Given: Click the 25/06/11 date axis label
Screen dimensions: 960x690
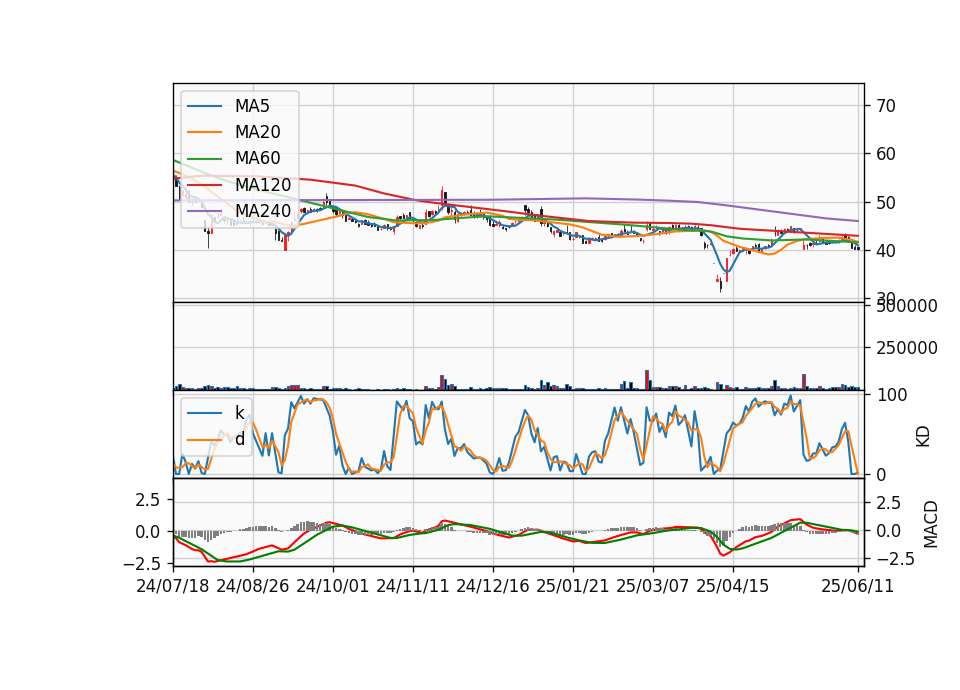Looking at the screenshot, I should (858, 586).
